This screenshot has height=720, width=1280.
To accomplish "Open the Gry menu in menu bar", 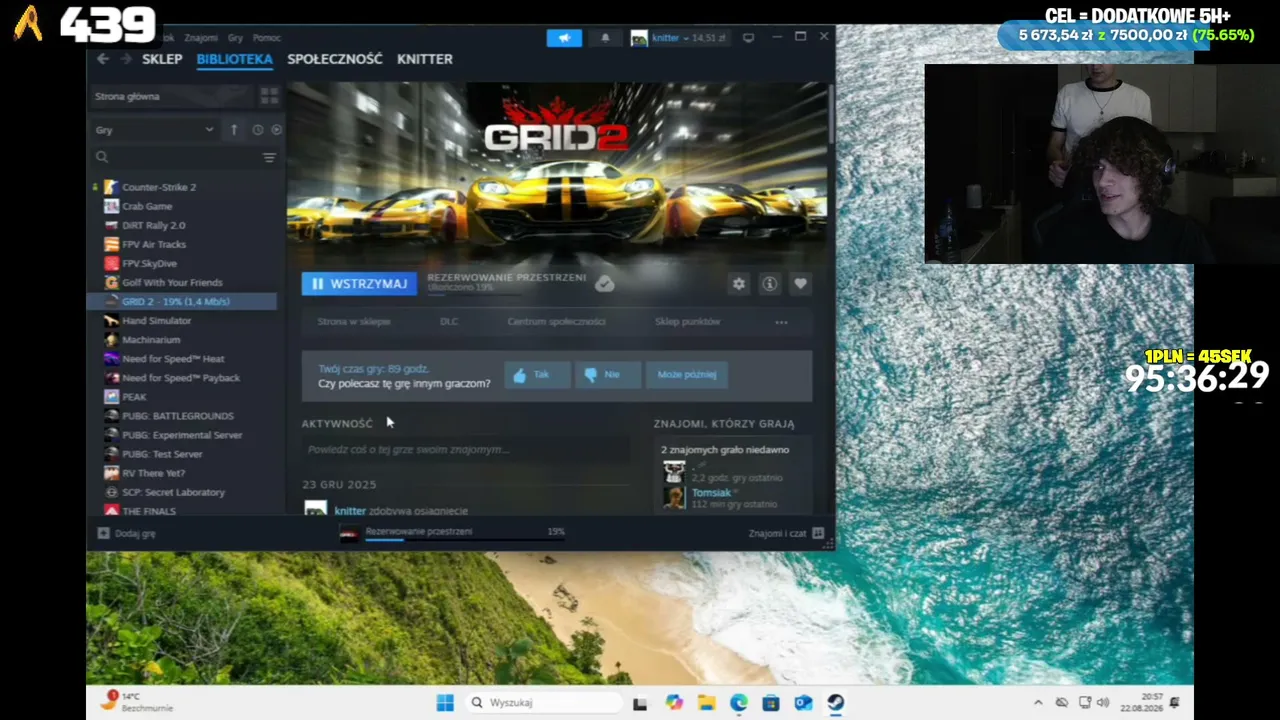I will pos(235,38).
